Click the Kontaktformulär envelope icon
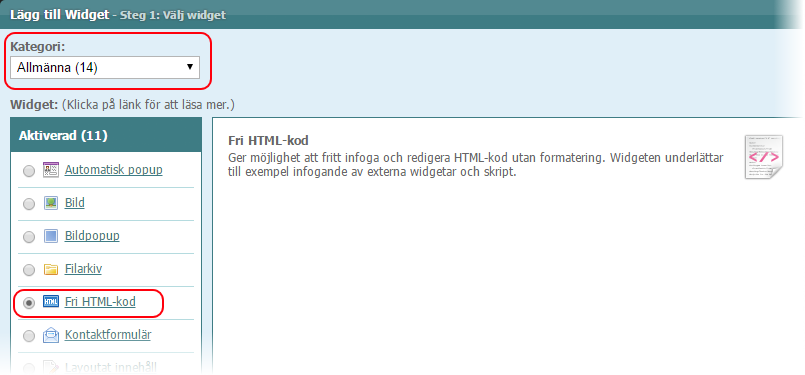This screenshot has width=805, height=375. (x=51, y=335)
